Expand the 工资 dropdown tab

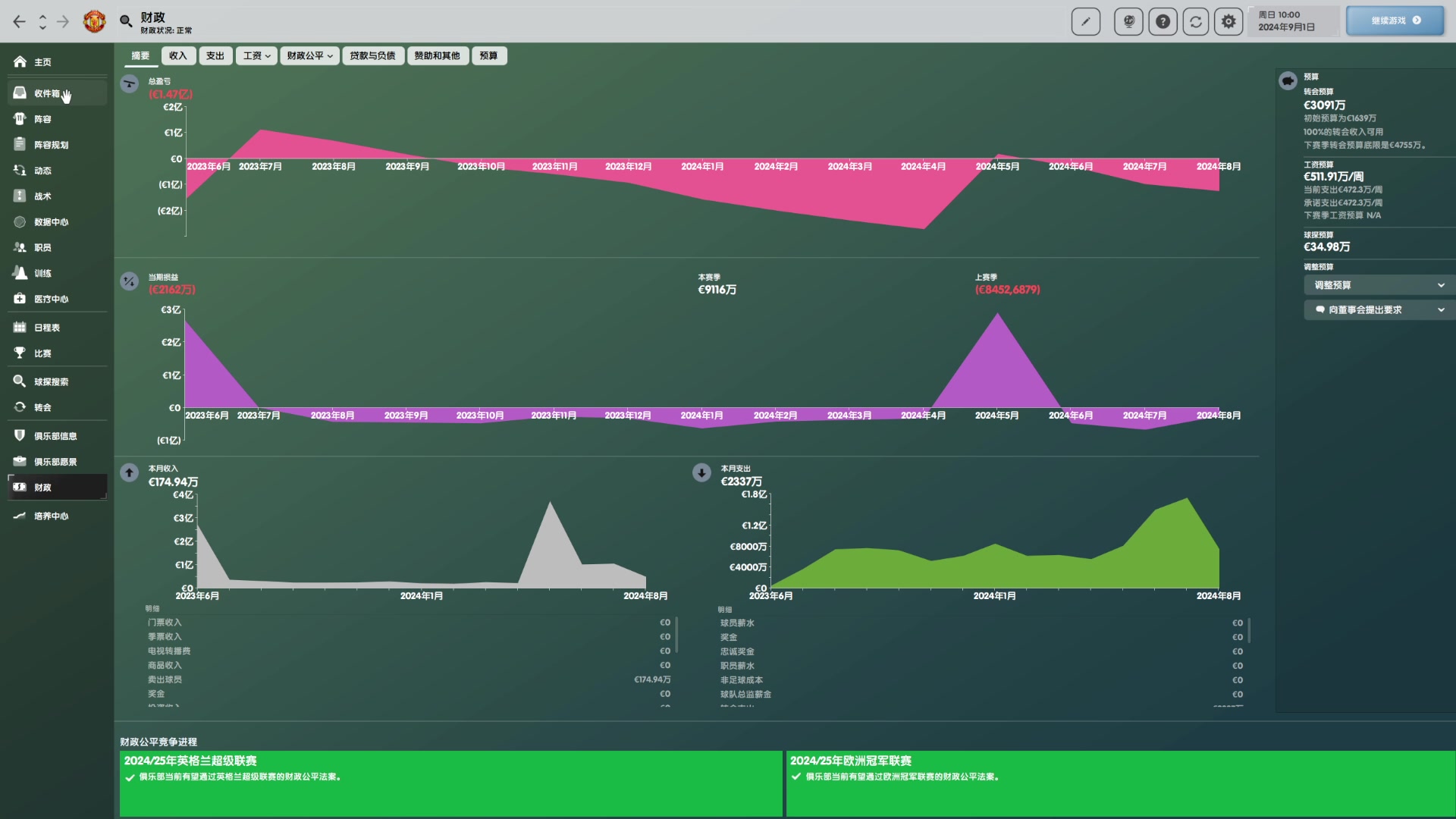(x=256, y=55)
